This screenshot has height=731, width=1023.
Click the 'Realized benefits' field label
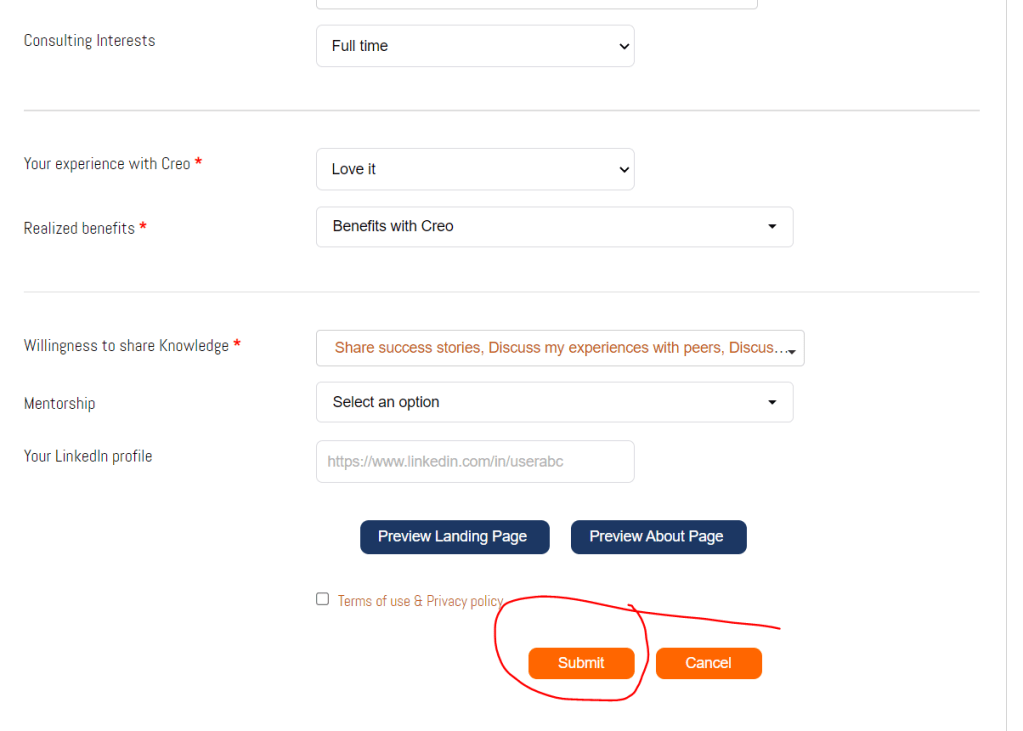point(79,229)
